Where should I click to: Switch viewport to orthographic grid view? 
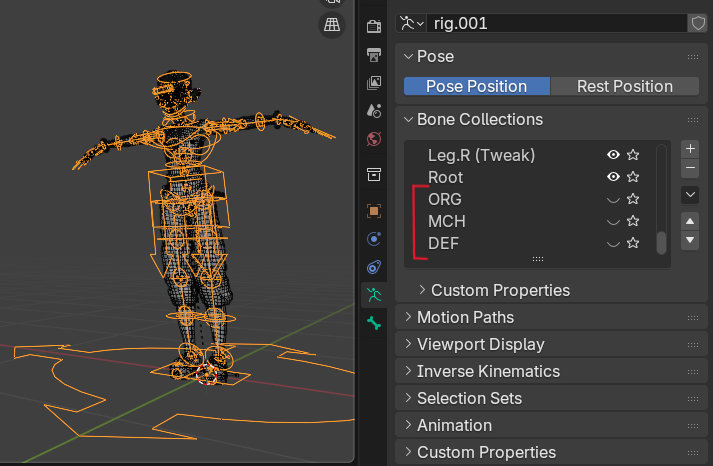coord(332,26)
